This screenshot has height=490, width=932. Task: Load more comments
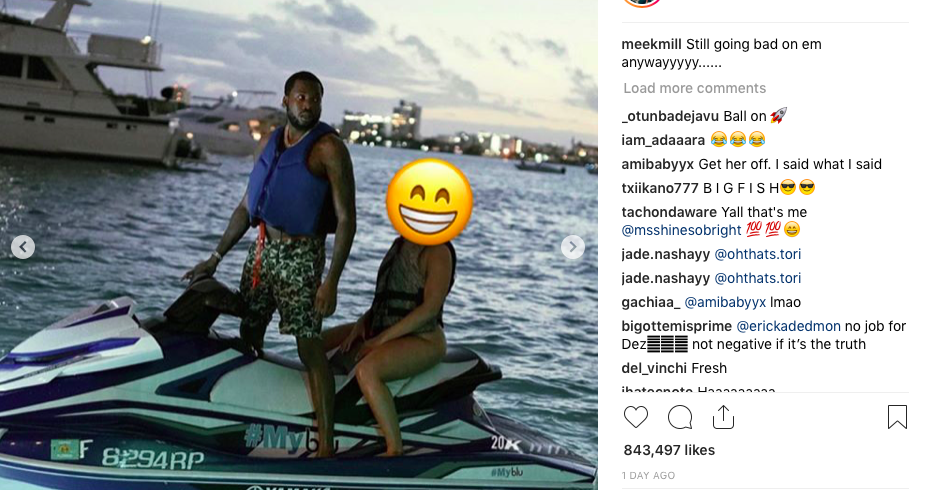(x=694, y=88)
